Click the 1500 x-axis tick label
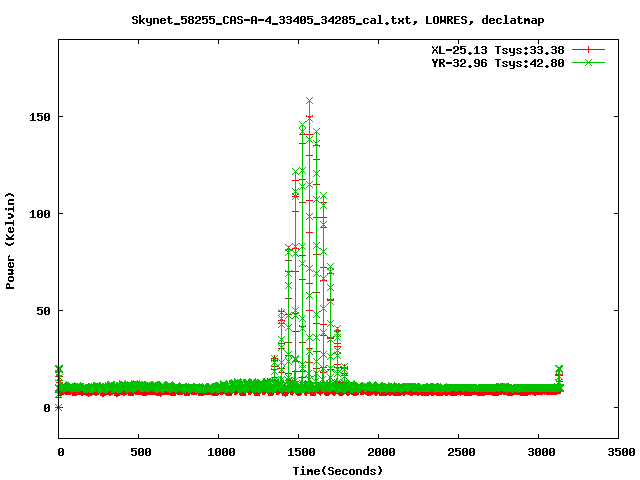The image size is (640, 480). tap(301, 452)
